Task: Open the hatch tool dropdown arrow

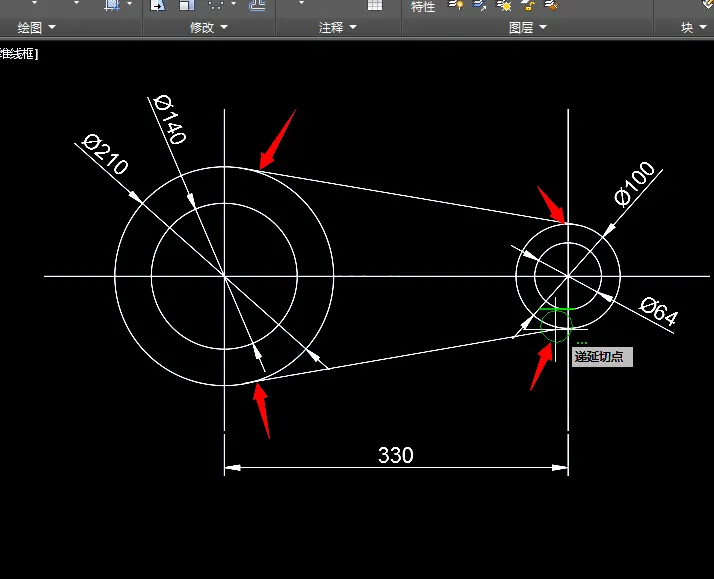Action: pyautogui.click(x=130, y=4)
